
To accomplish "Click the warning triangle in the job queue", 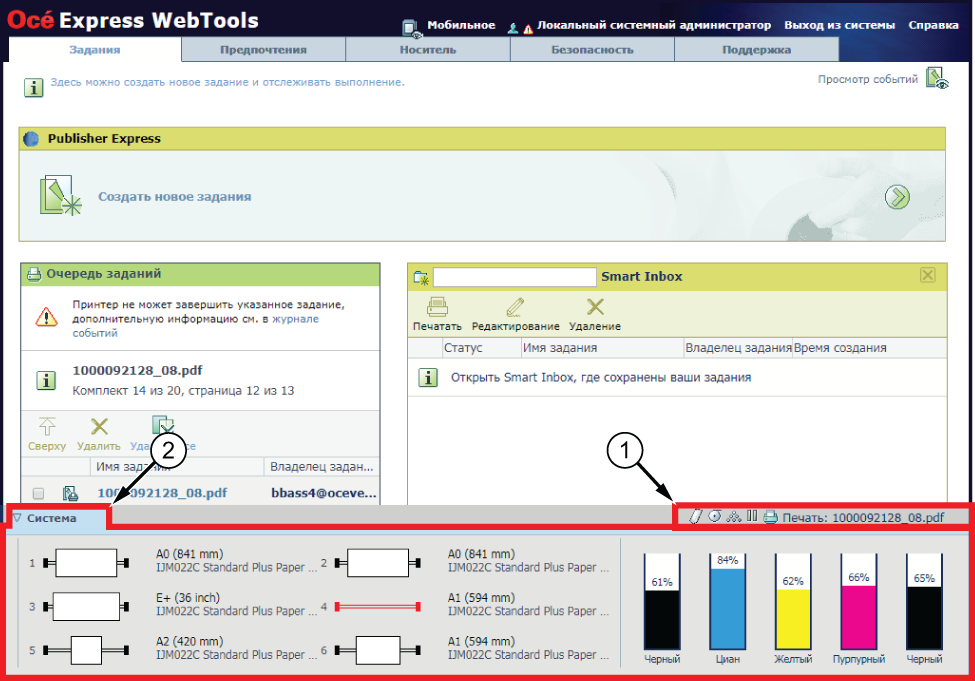I will 46,317.
